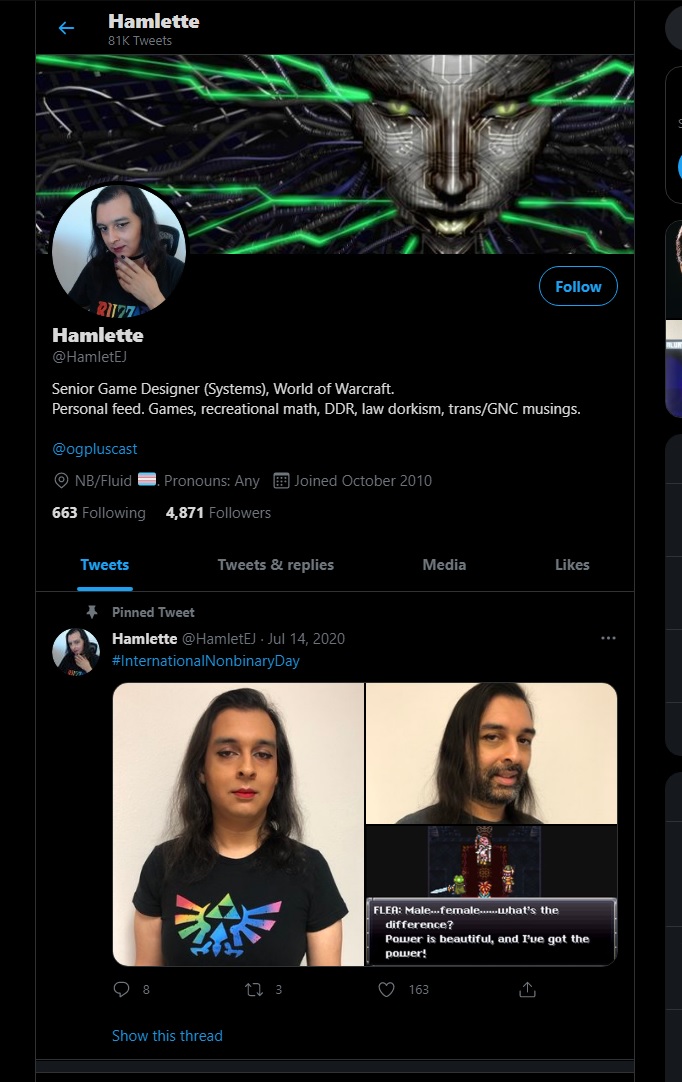Open the Media tab
The width and height of the screenshot is (682, 1082).
tap(444, 564)
